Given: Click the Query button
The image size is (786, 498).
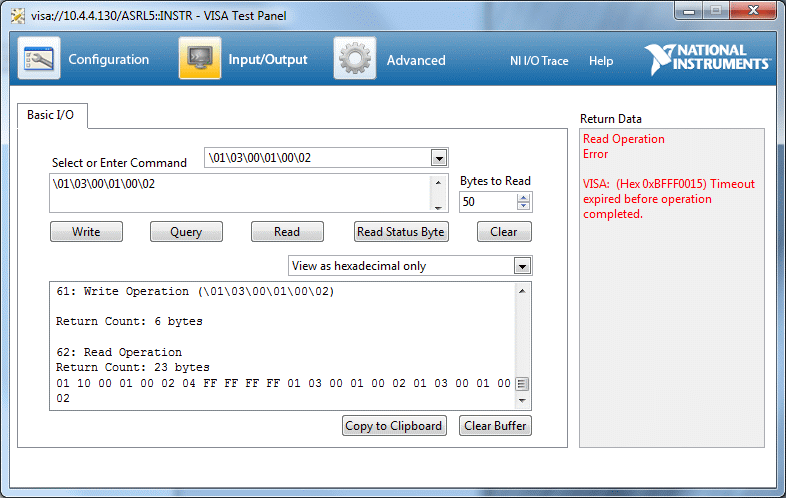Looking at the screenshot, I should pyautogui.click(x=186, y=232).
